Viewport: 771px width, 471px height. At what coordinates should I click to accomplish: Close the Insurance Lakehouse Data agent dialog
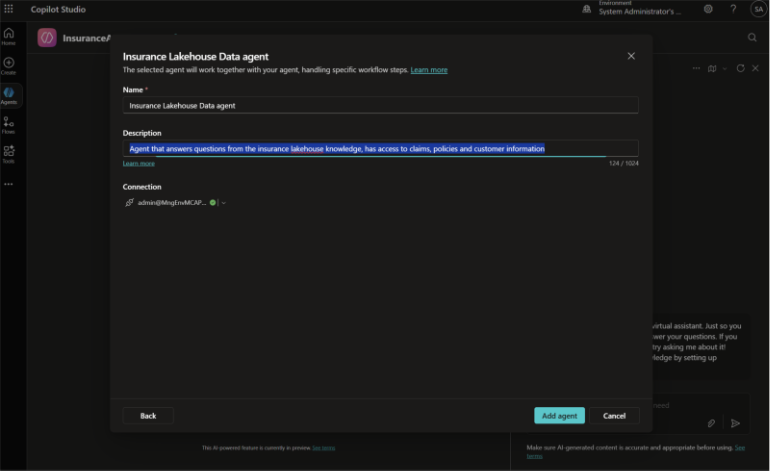[631, 56]
